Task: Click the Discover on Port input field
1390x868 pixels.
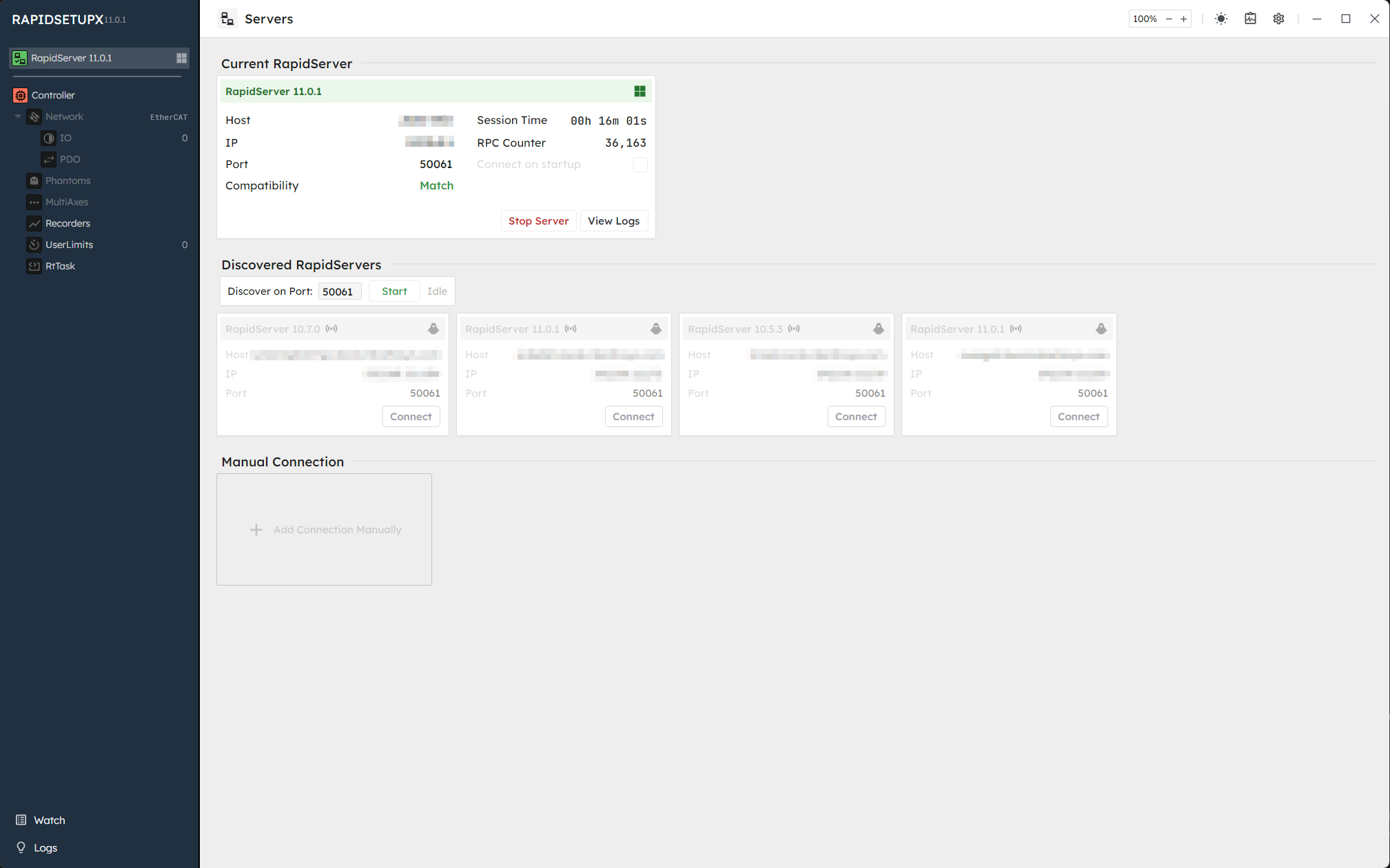Action: coord(339,291)
